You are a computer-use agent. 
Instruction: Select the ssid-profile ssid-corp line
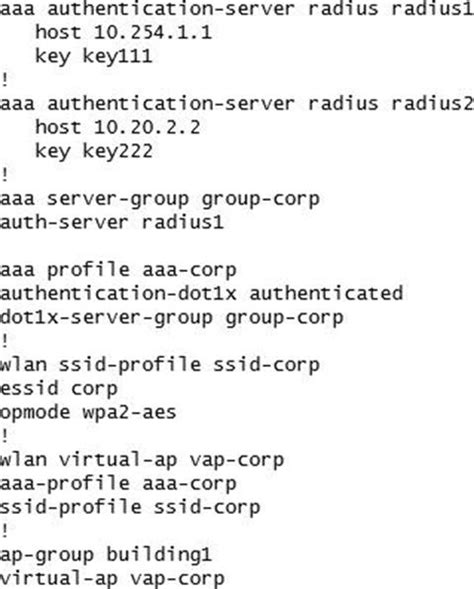point(130,507)
